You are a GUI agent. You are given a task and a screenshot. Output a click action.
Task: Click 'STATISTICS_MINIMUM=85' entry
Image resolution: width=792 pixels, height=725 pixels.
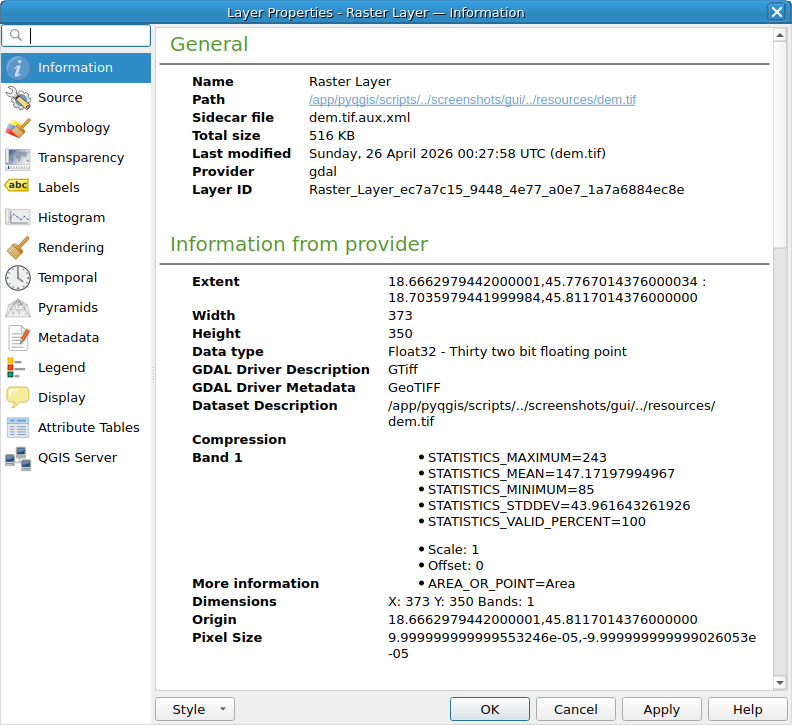tap(511, 490)
